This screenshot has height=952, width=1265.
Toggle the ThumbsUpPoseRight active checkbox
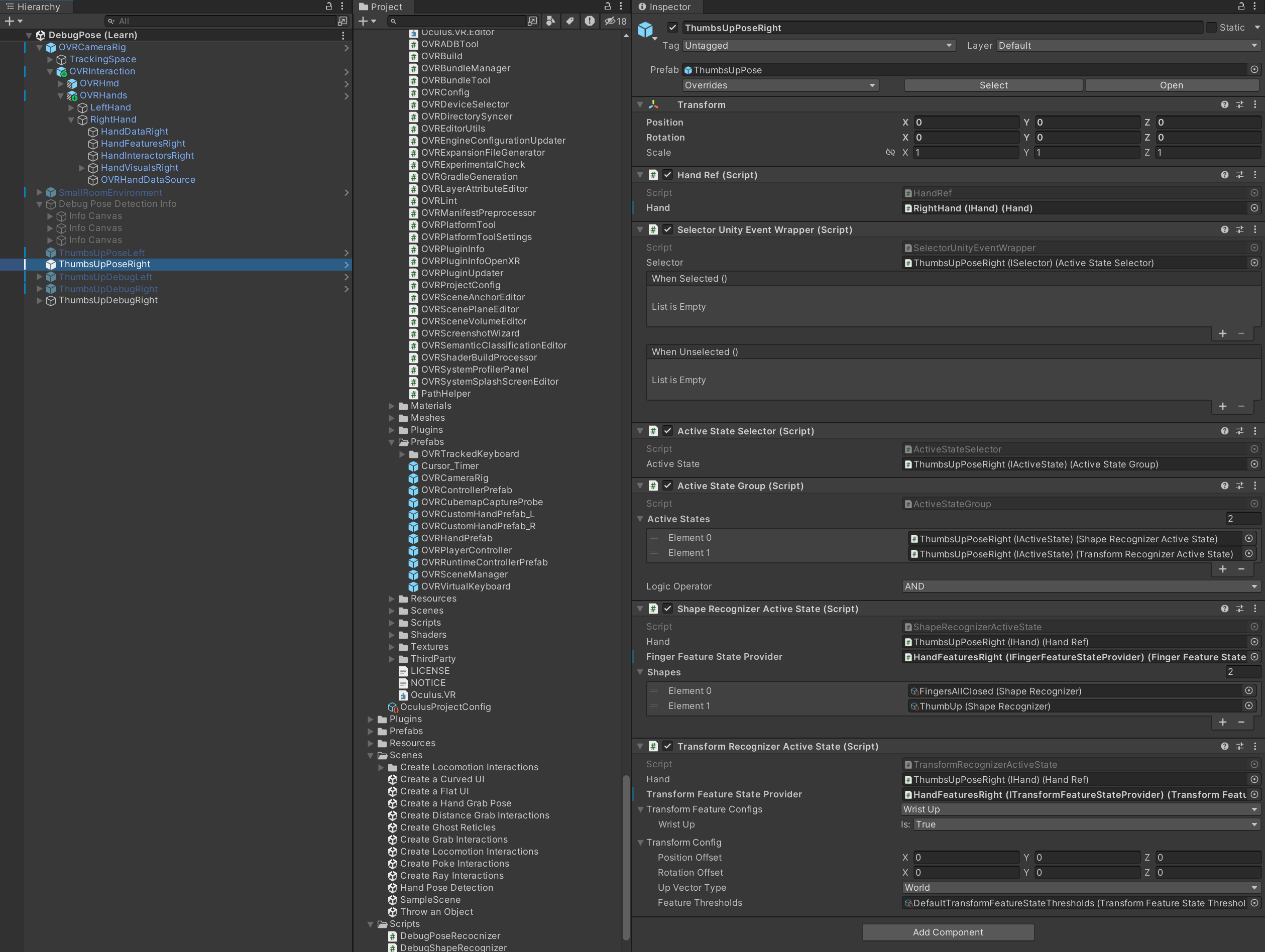click(672, 28)
